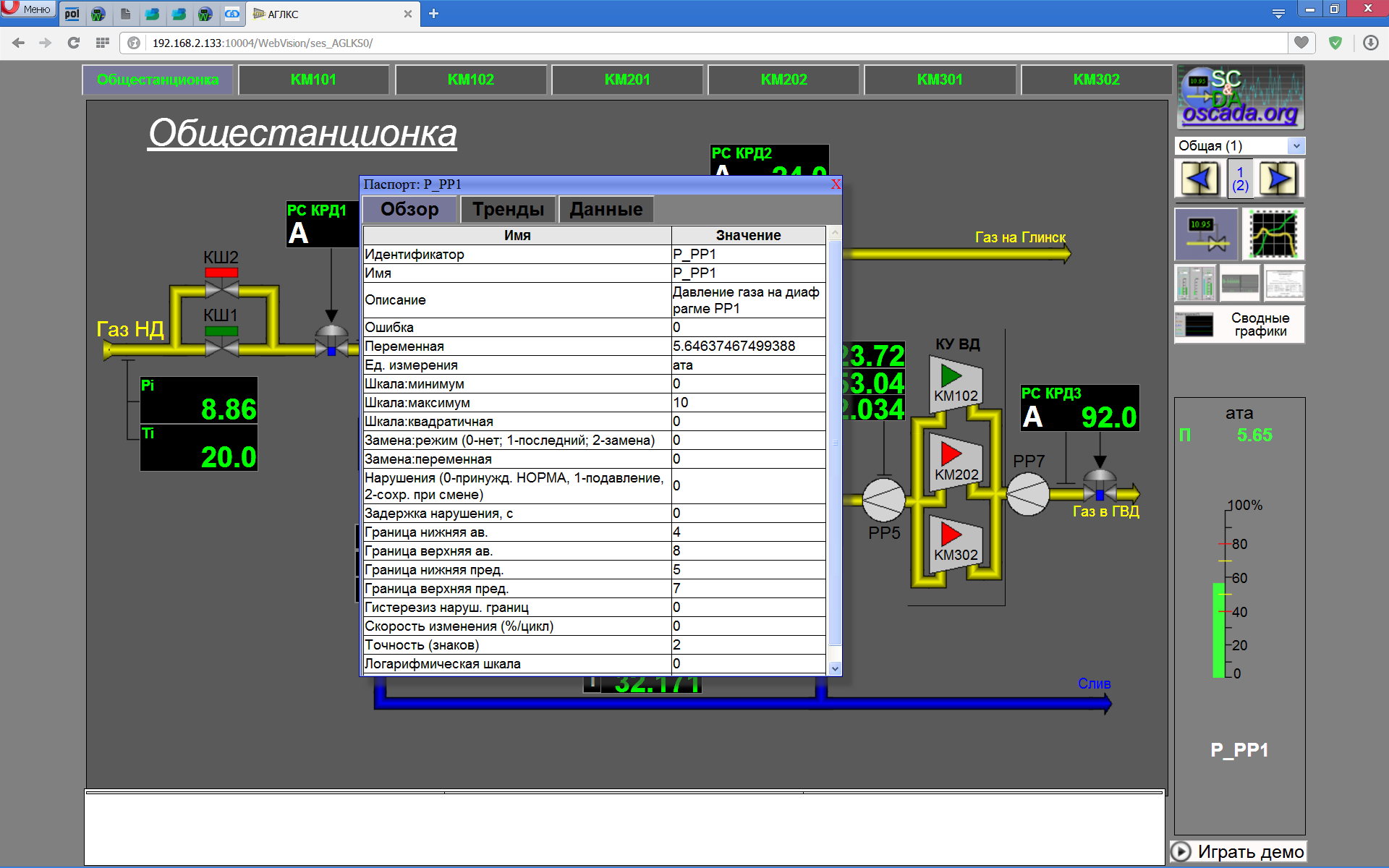1389x868 pixels.
Task: Toggle valve КШ2 red indicator
Action: [221, 273]
